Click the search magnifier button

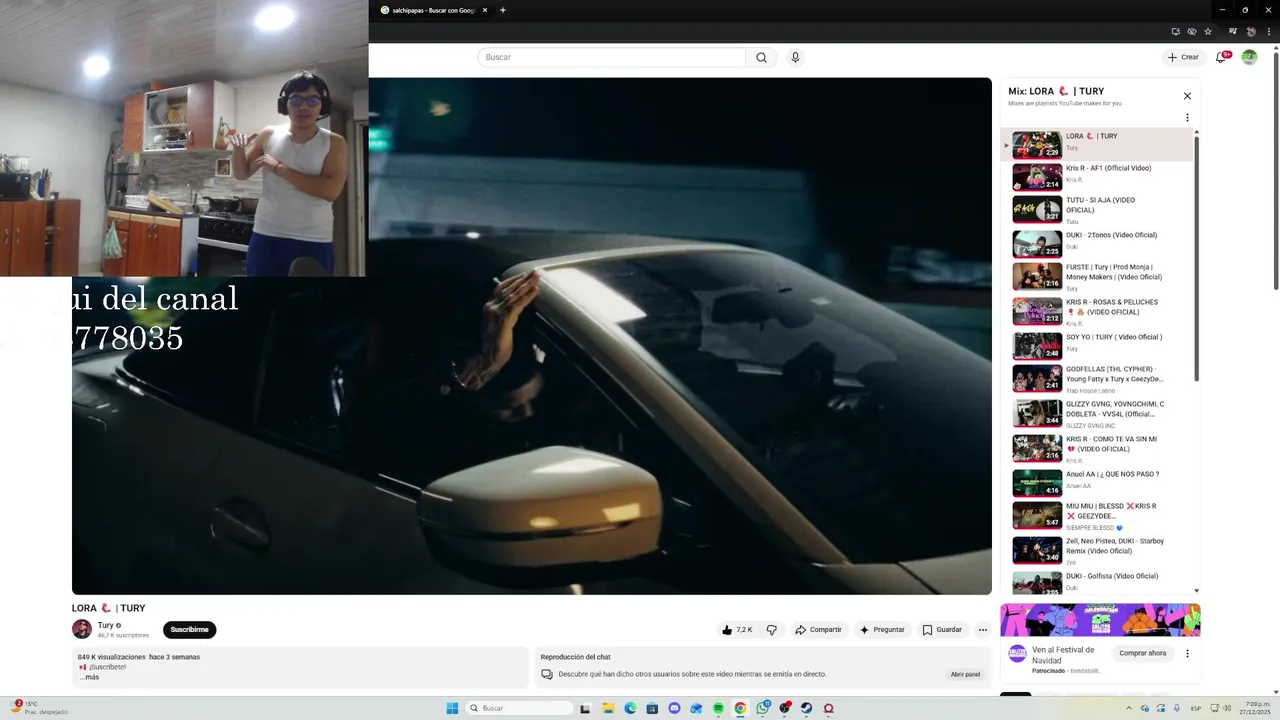point(761,57)
